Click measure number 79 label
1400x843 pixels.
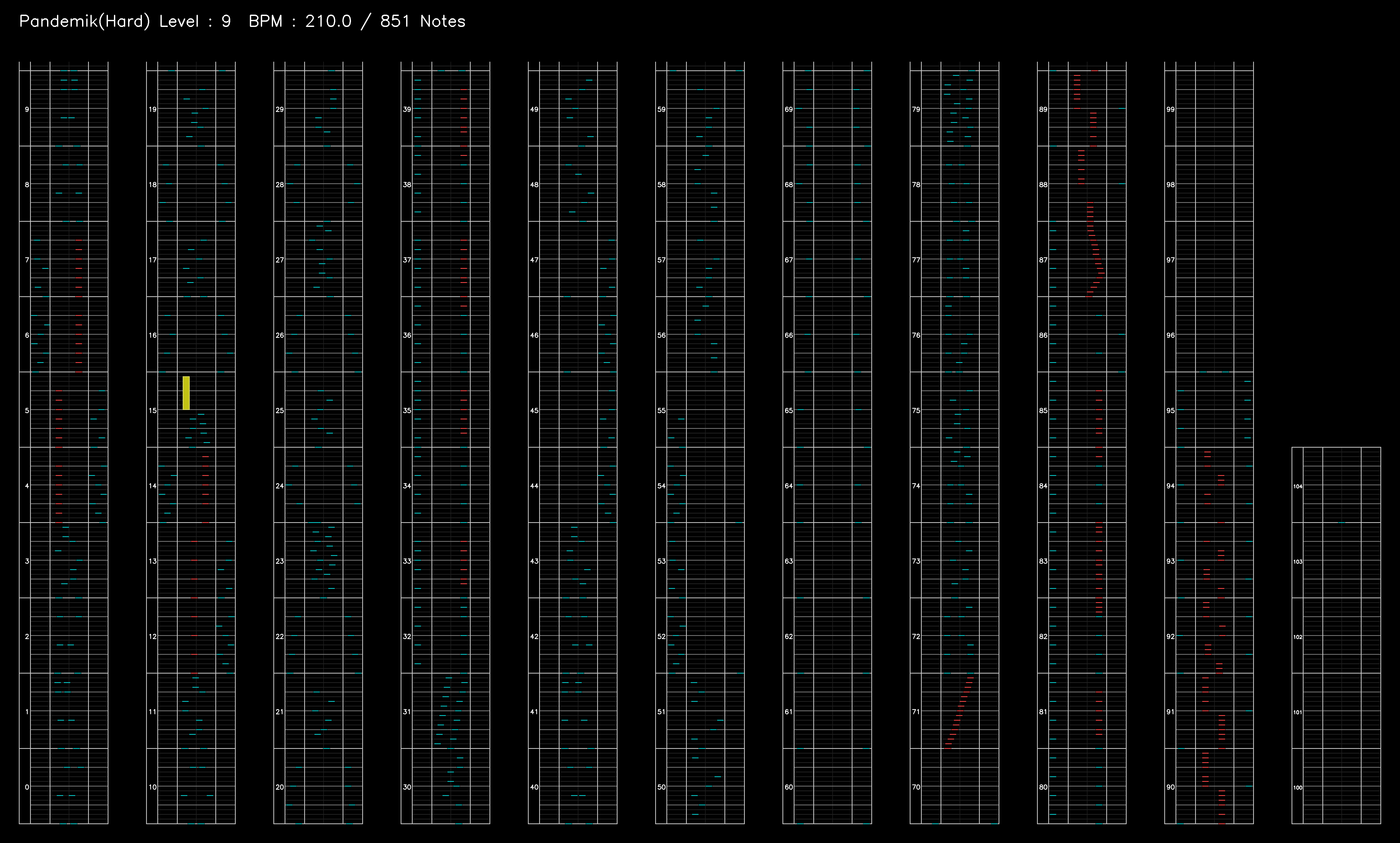coord(916,110)
